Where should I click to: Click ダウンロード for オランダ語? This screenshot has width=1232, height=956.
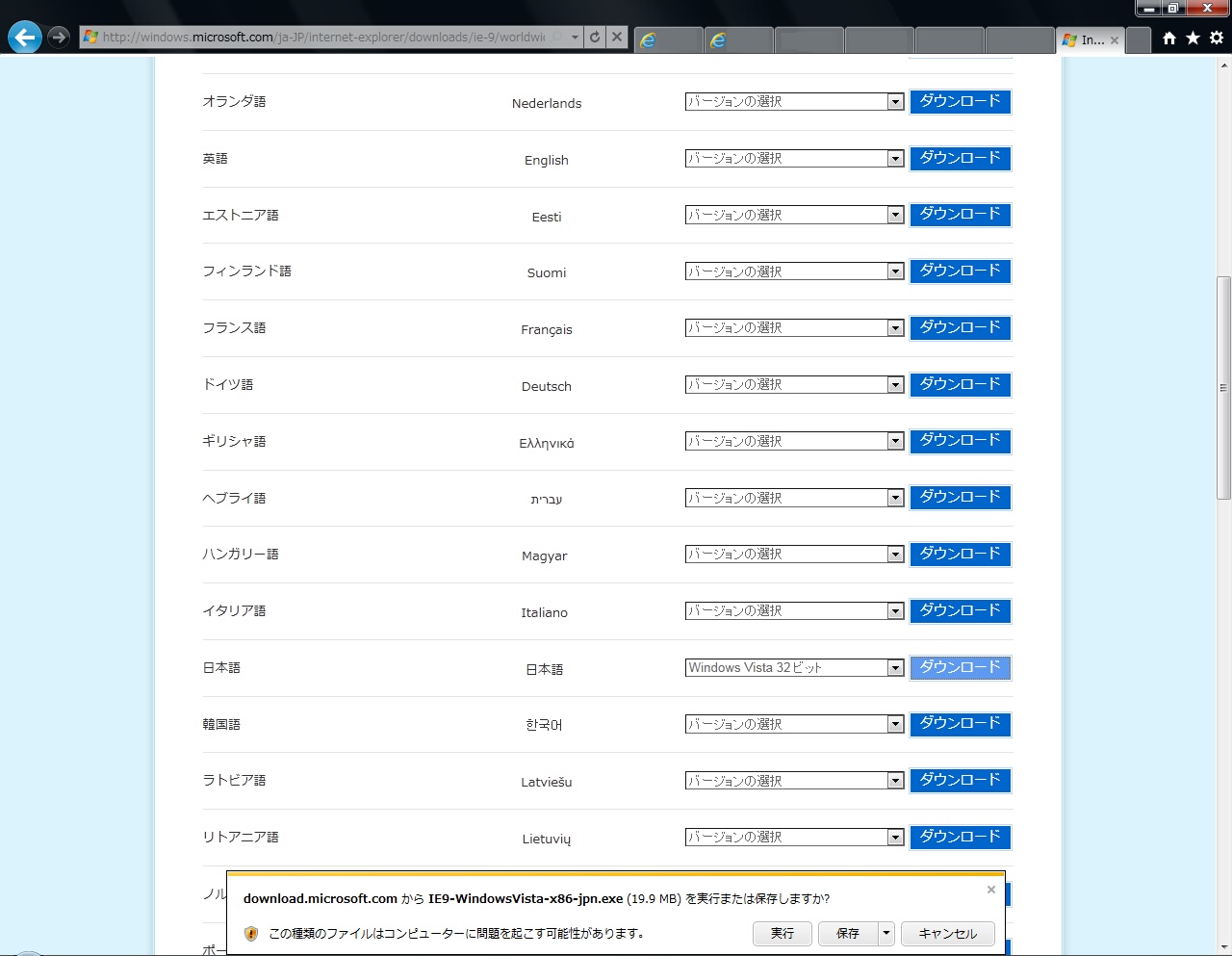(x=961, y=101)
